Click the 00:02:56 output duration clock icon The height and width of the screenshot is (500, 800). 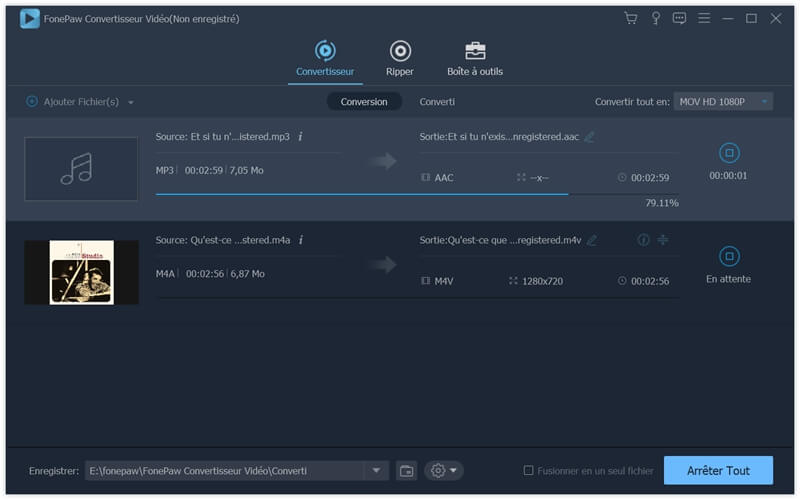tap(621, 281)
